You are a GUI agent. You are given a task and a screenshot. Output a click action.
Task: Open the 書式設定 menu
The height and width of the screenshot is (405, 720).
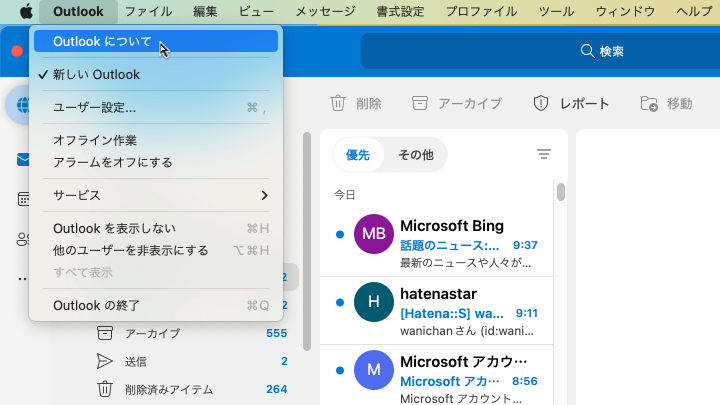[x=400, y=11]
